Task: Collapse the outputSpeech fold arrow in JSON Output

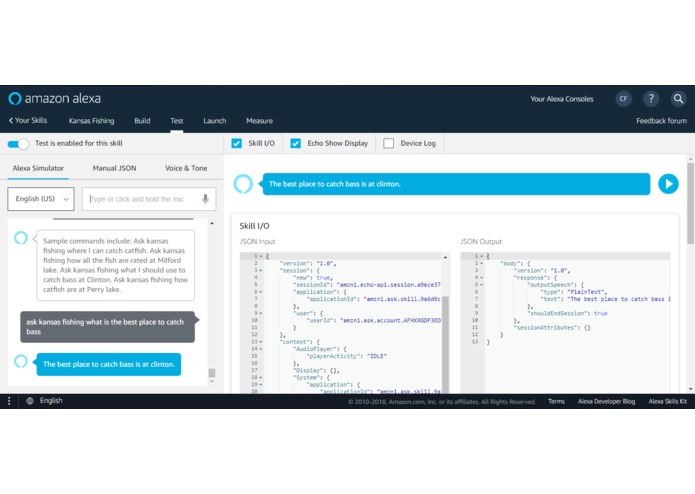Action: [x=481, y=284]
